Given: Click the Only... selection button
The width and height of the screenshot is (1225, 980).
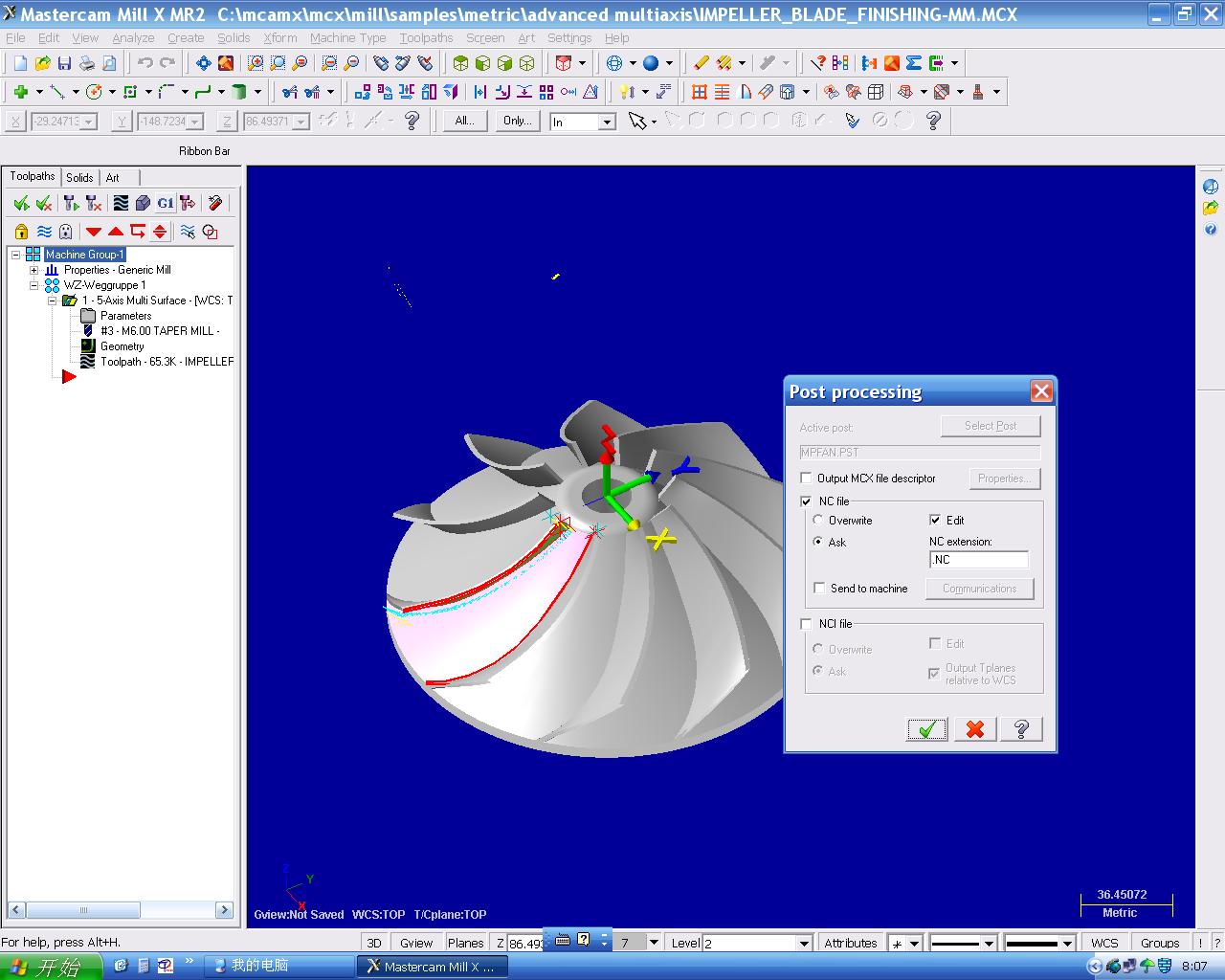Looking at the screenshot, I should coord(517,121).
